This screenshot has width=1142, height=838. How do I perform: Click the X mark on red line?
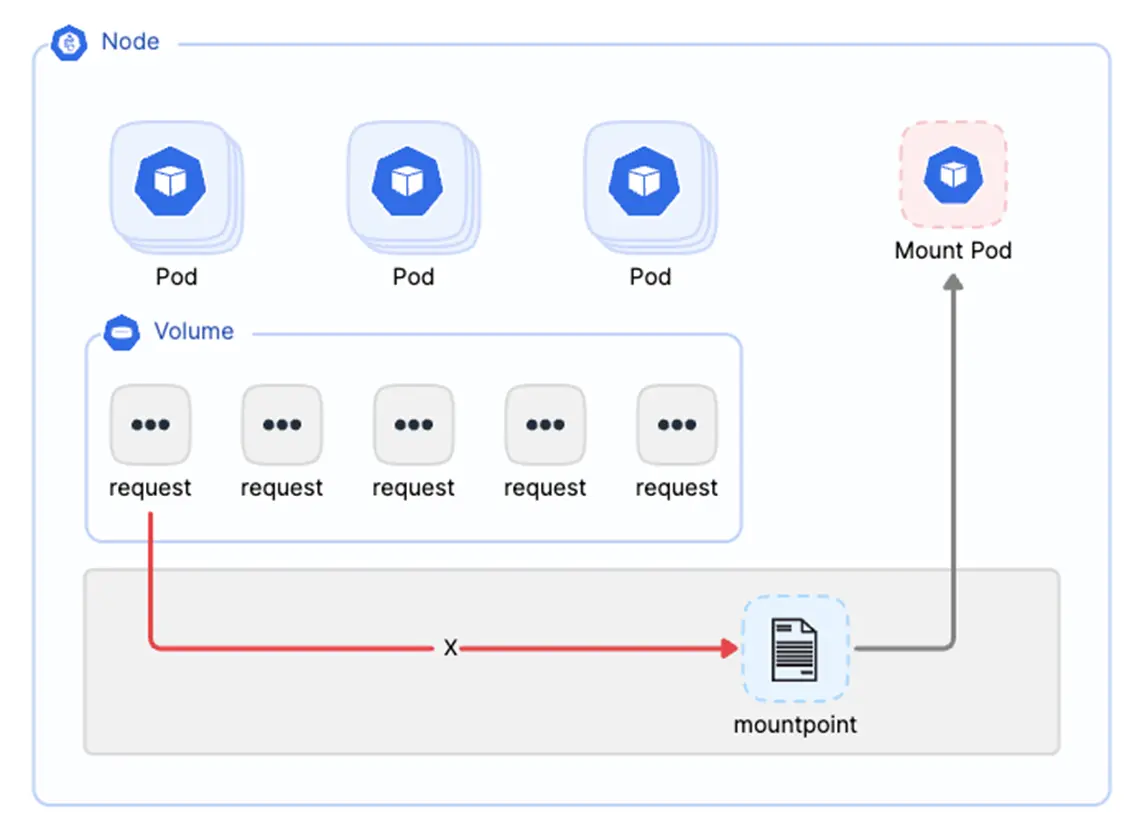451,649
